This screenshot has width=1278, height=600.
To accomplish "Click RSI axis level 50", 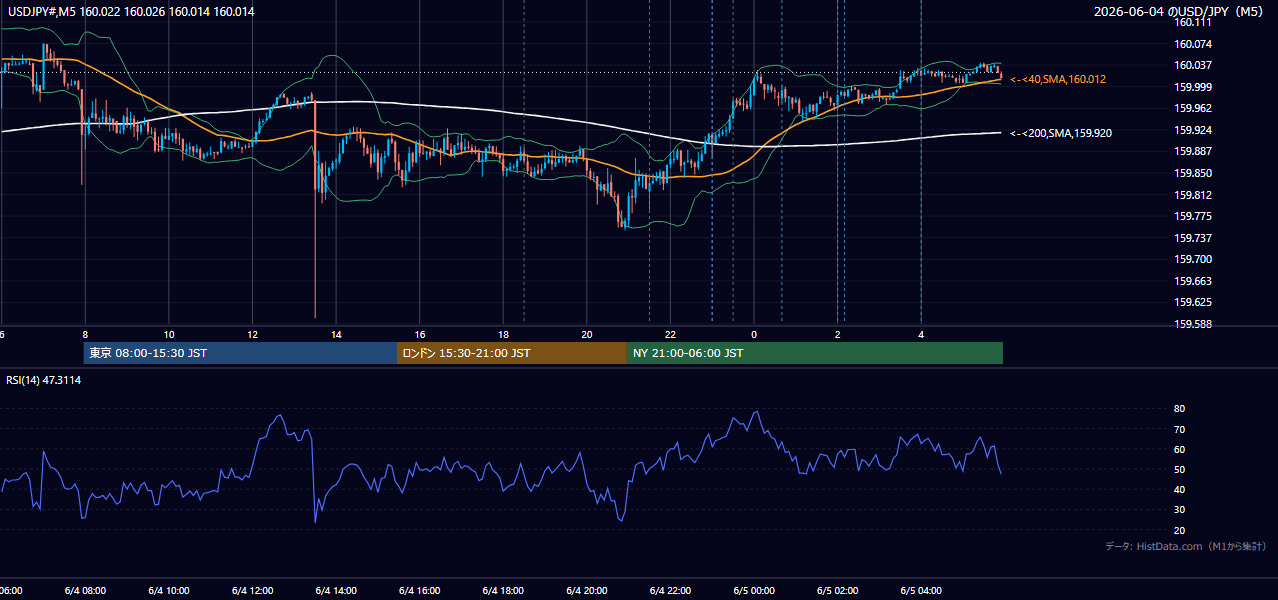I will [x=1179, y=469].
